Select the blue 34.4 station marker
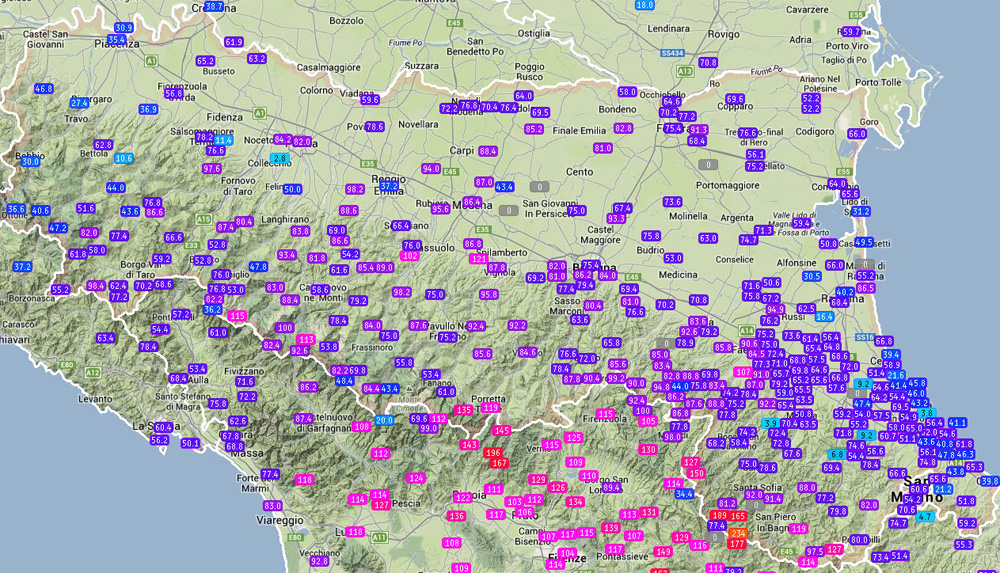This screenshot has width=1000, height=573. click(685, 494)
